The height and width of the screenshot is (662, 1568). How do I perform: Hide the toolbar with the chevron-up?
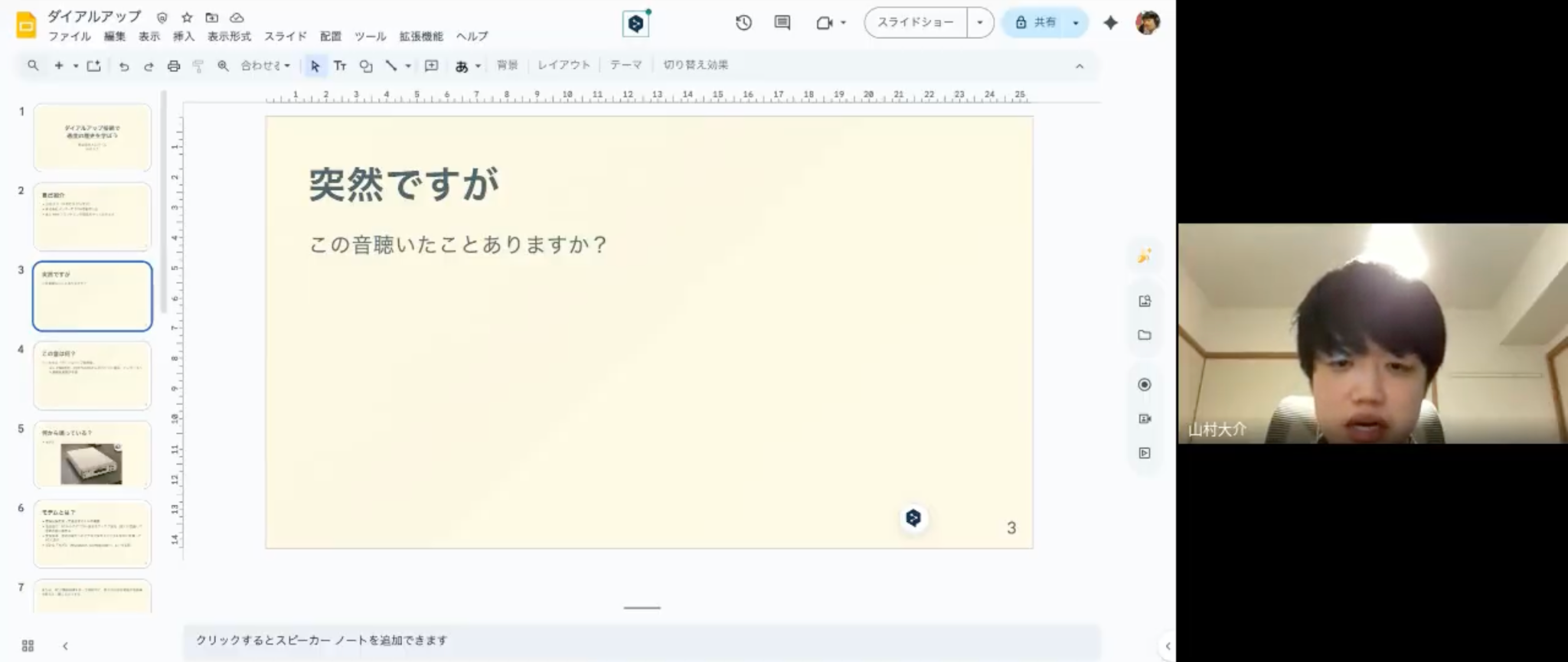tap(1080, 67)
